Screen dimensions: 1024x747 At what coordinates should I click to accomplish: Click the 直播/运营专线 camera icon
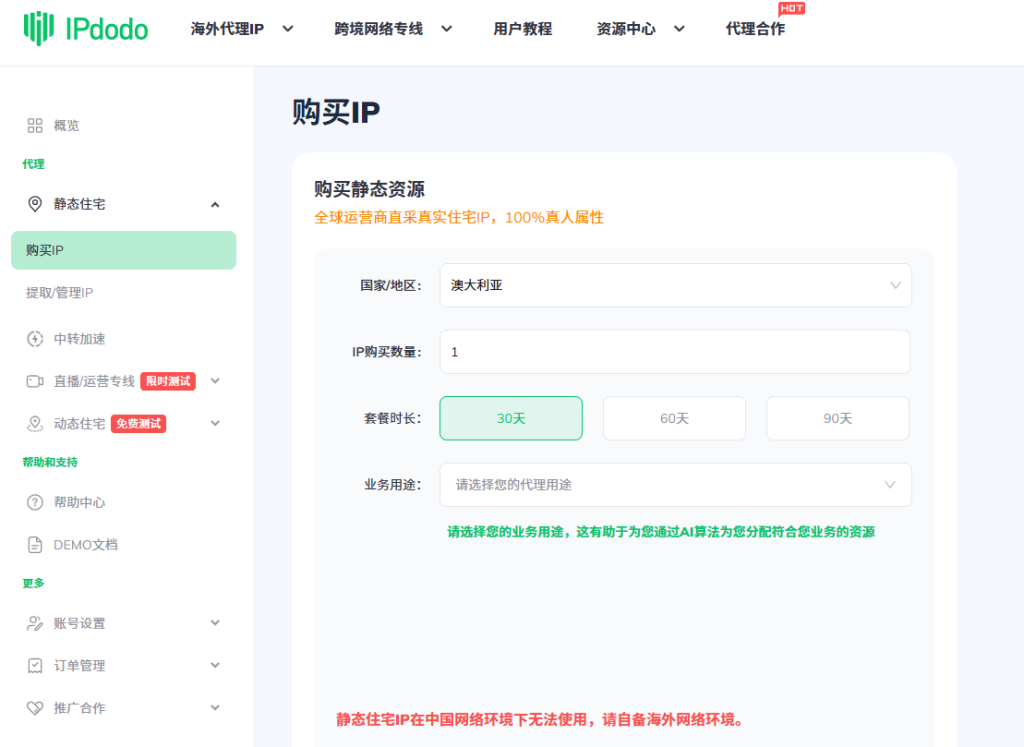coord(35,381)
